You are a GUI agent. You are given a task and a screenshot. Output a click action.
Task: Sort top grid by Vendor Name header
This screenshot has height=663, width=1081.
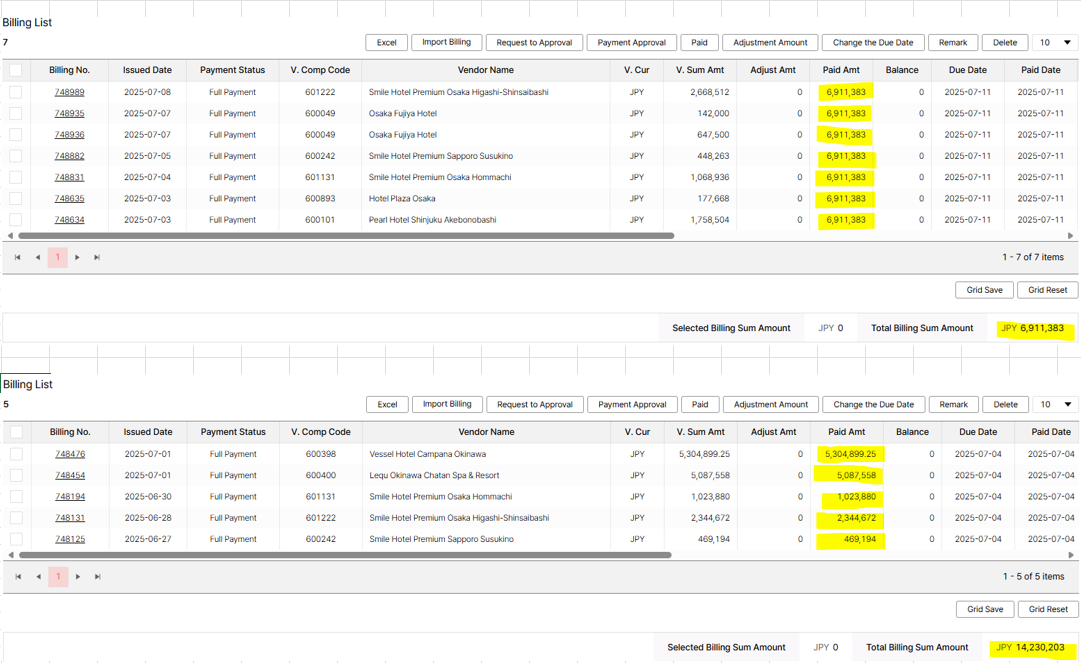coord(486,70)
